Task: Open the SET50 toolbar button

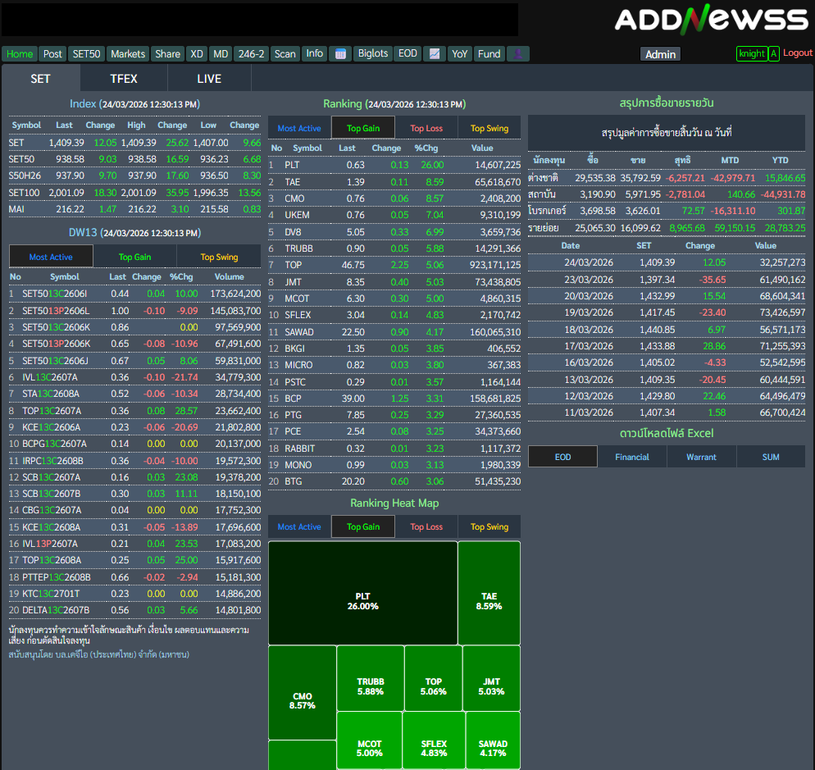Action: click(86, 54)
